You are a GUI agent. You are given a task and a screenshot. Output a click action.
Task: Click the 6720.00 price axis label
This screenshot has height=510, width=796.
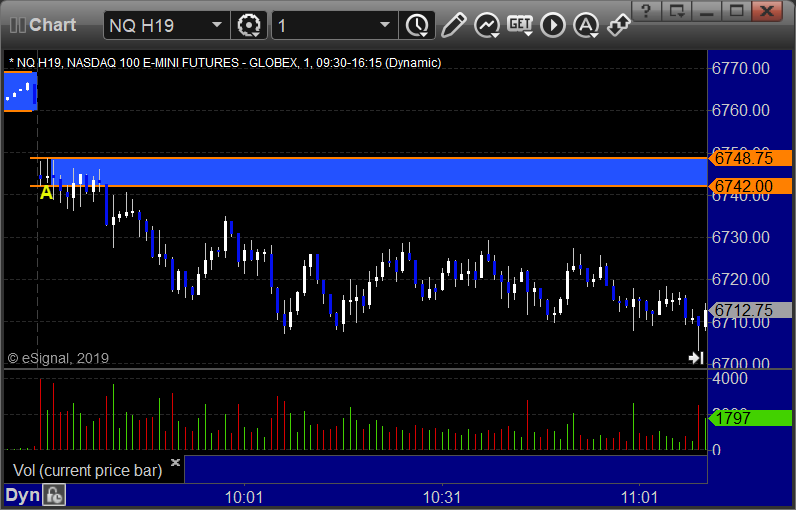pyautogui.click(x=741, y=279)
